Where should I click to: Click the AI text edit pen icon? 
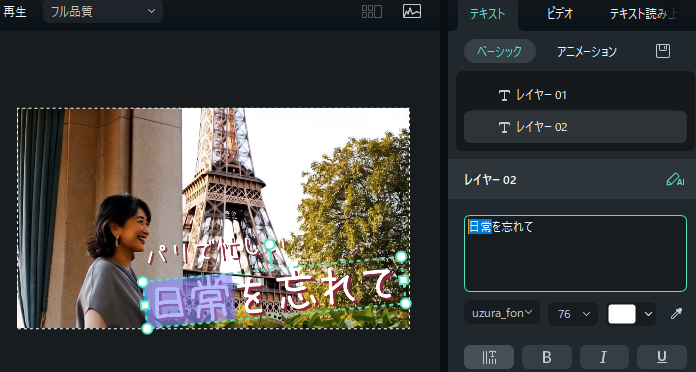tap(675, 180)
